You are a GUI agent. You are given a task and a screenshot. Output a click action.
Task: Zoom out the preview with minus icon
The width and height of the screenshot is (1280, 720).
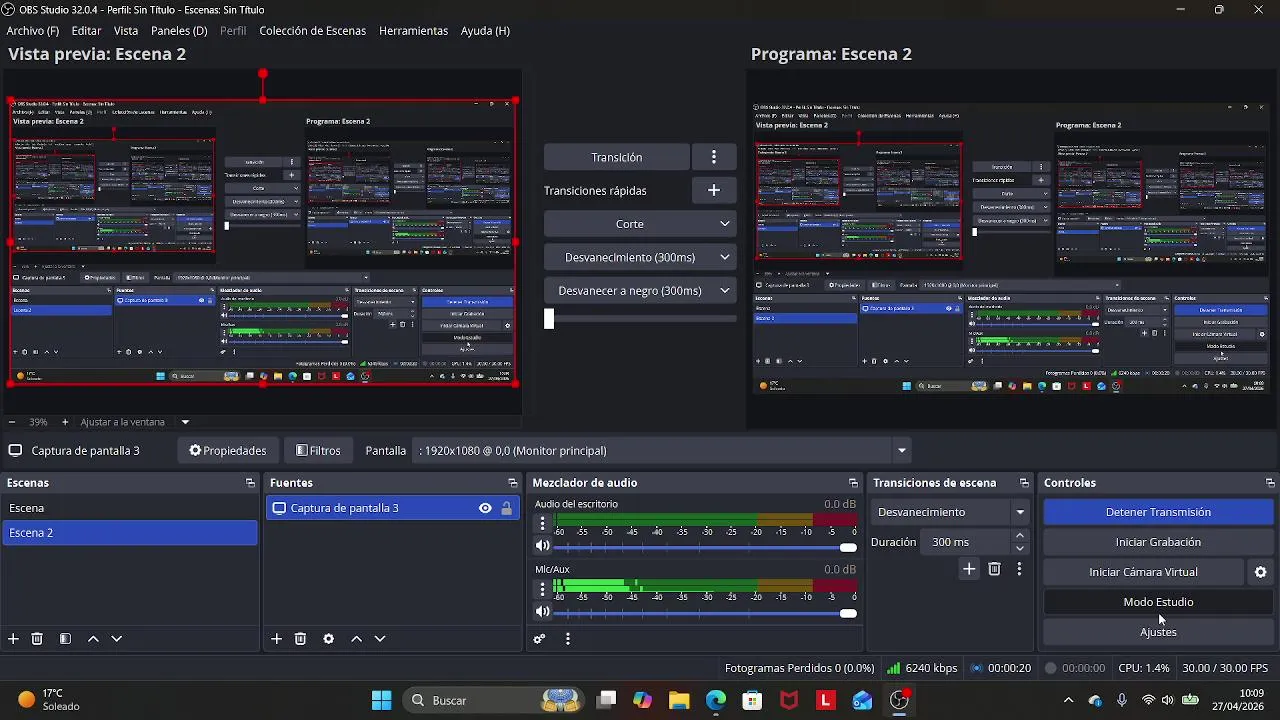pos(11,422)
